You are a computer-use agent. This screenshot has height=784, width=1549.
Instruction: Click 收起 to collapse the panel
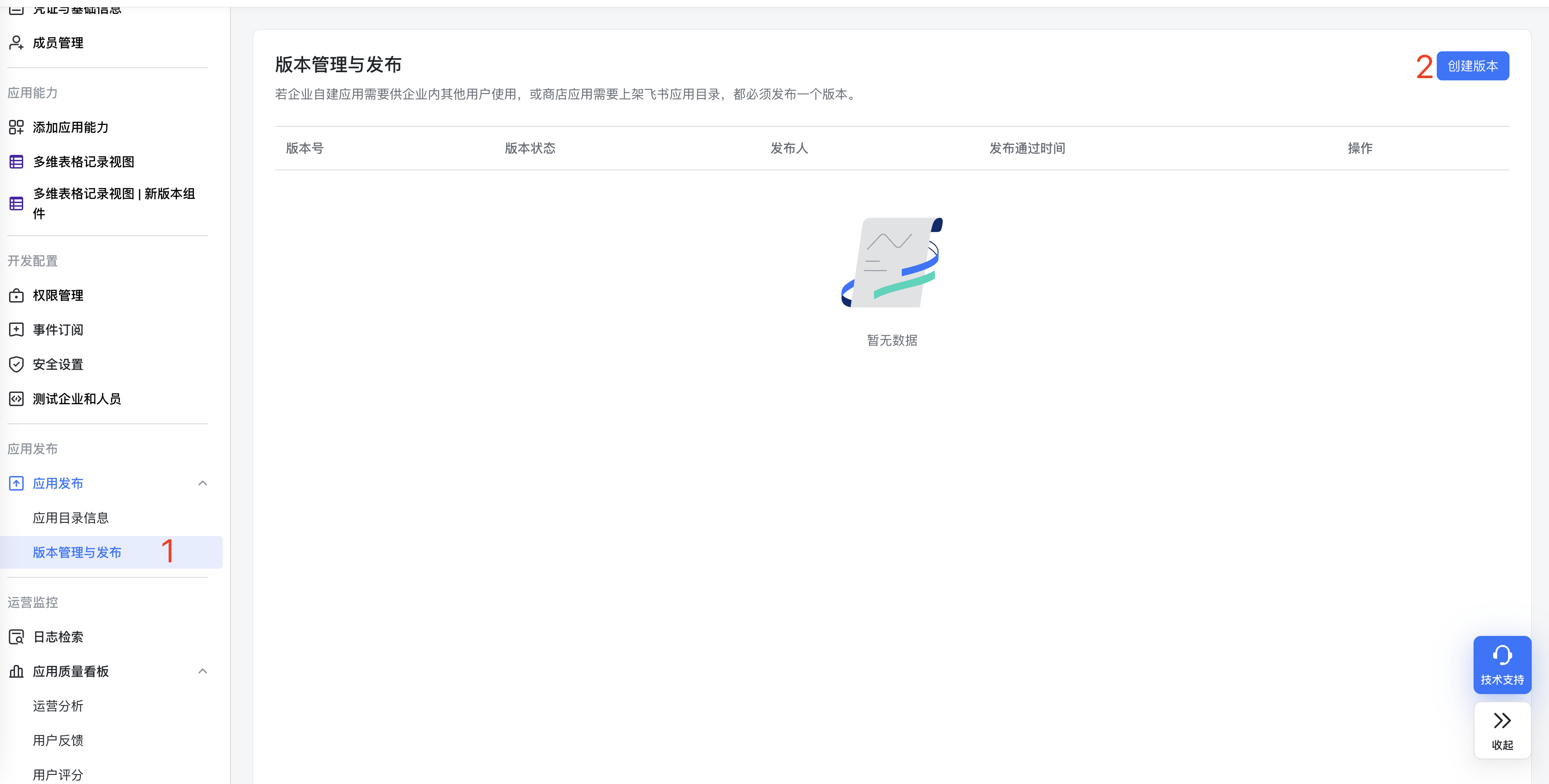click(1502, 730)
